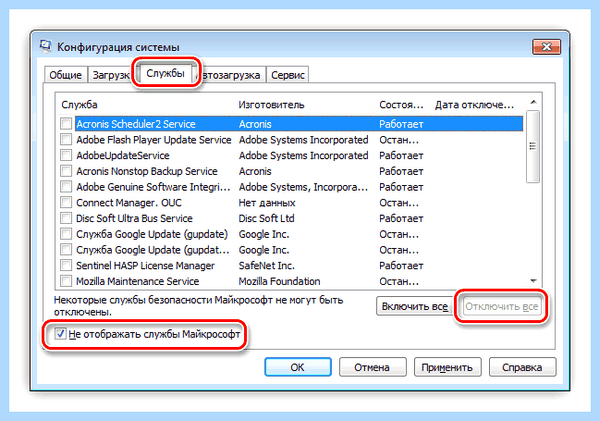This screenshot has height=421, width=600.
Task: Toggle Служба Google Update (gupdate) checkbox
Action: (66, 233)
